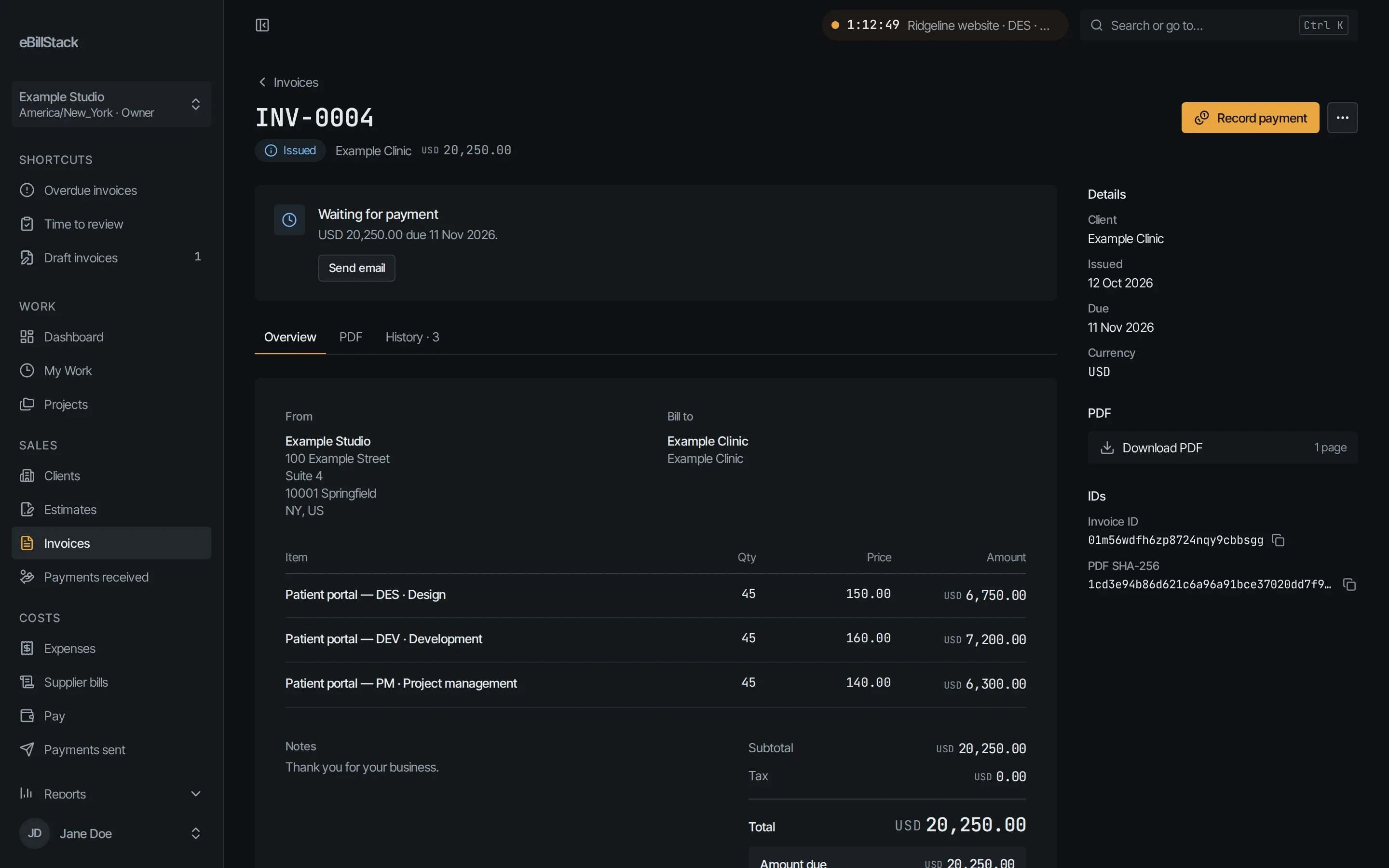Click Example Clinic under Client details
This screenshot has height=868, width=1389.
pos(1126,239)
